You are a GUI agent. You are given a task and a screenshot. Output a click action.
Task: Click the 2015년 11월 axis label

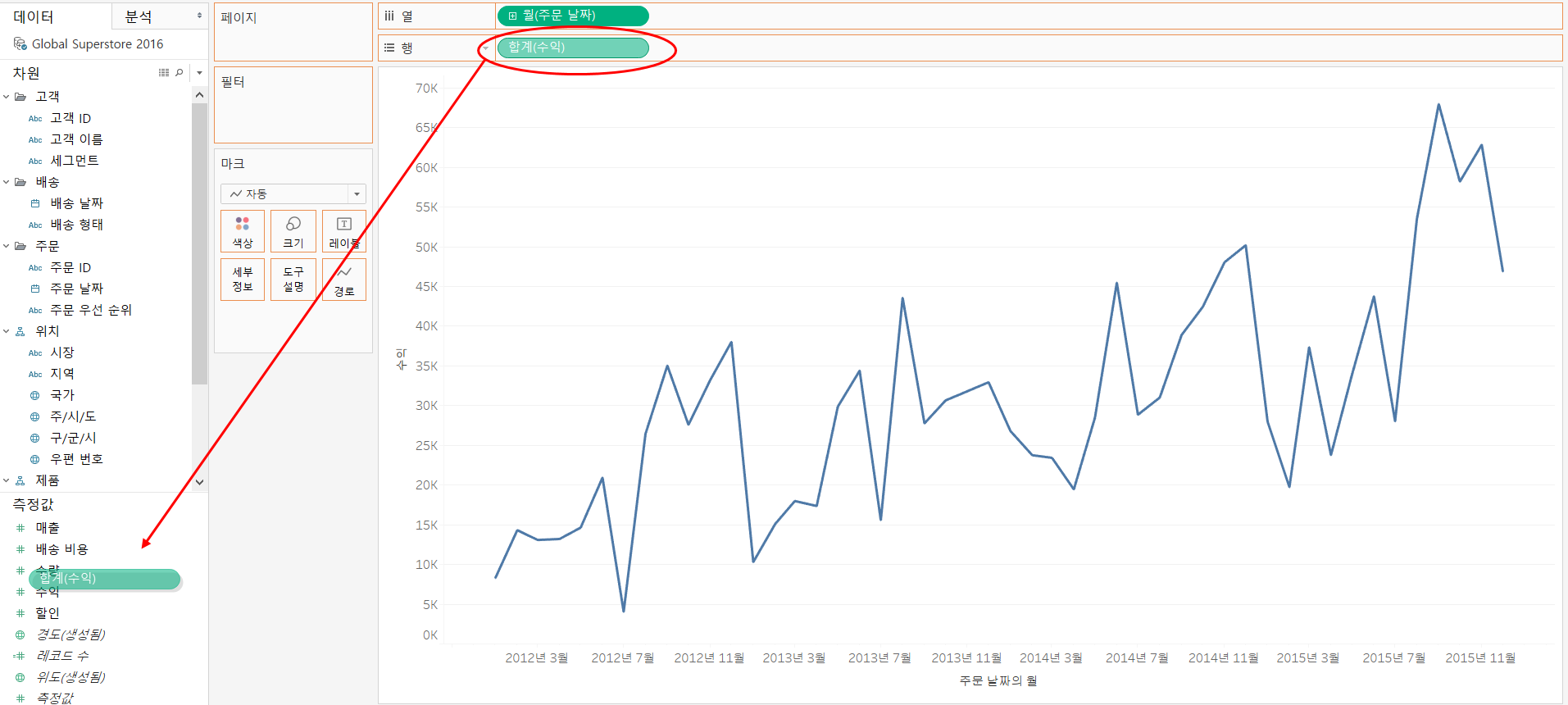pyautogui.click(x=1480, y=657)
